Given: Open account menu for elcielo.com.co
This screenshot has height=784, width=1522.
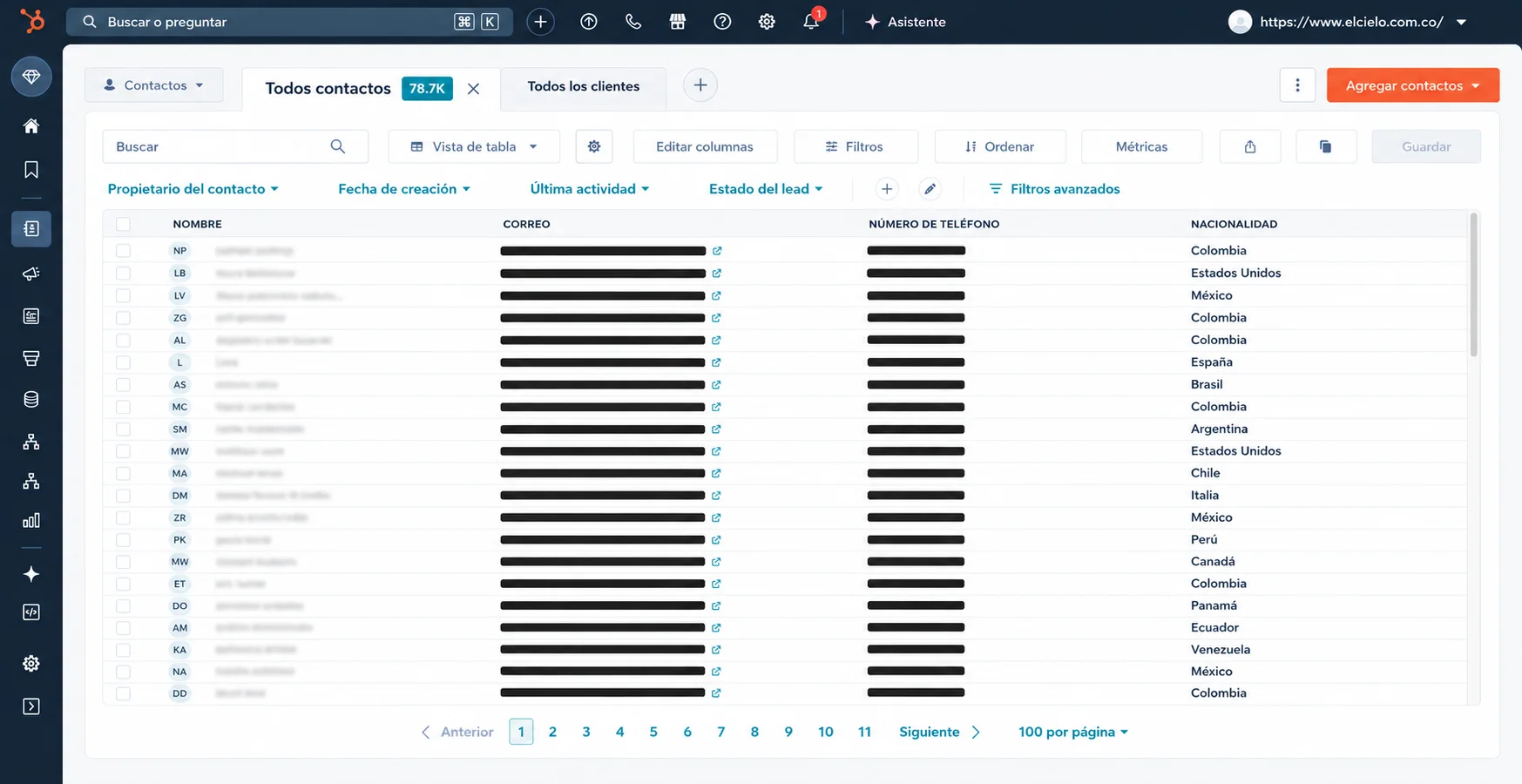Looking at the screenshot, I should [1349, 22].
